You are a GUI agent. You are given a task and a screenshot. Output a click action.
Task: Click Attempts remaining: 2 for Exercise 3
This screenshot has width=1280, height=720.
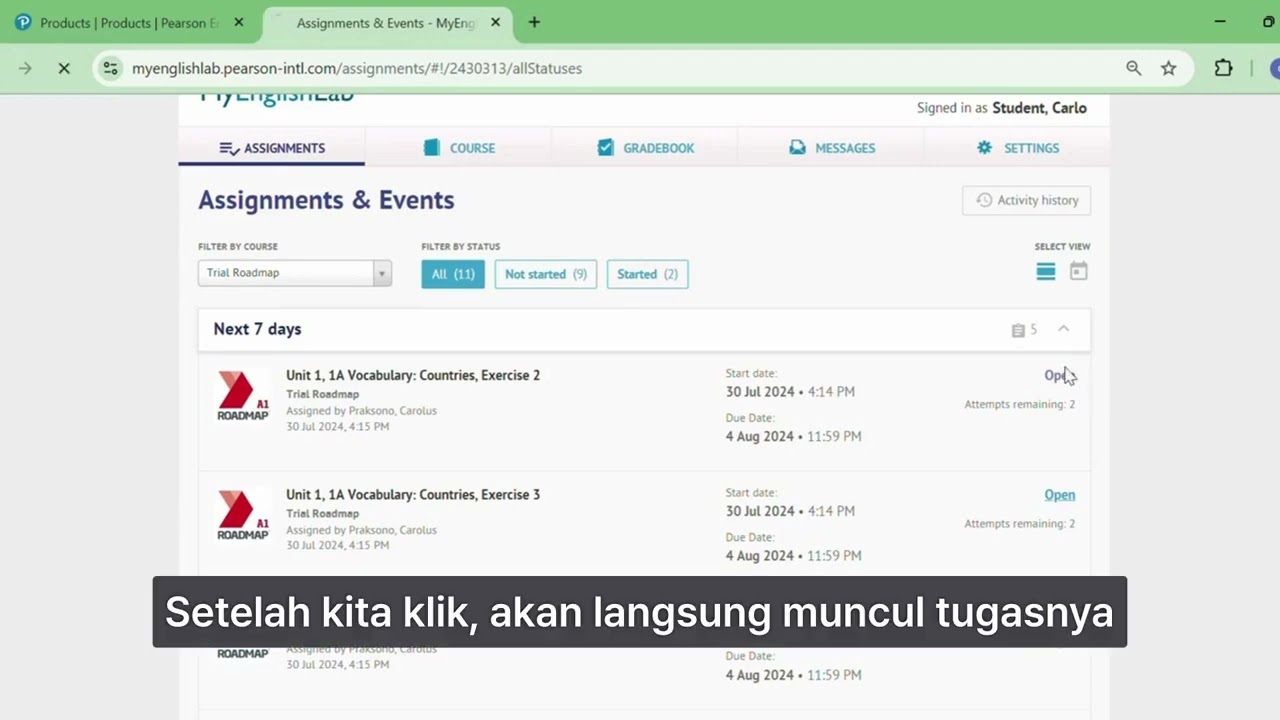click(1020, 524)
